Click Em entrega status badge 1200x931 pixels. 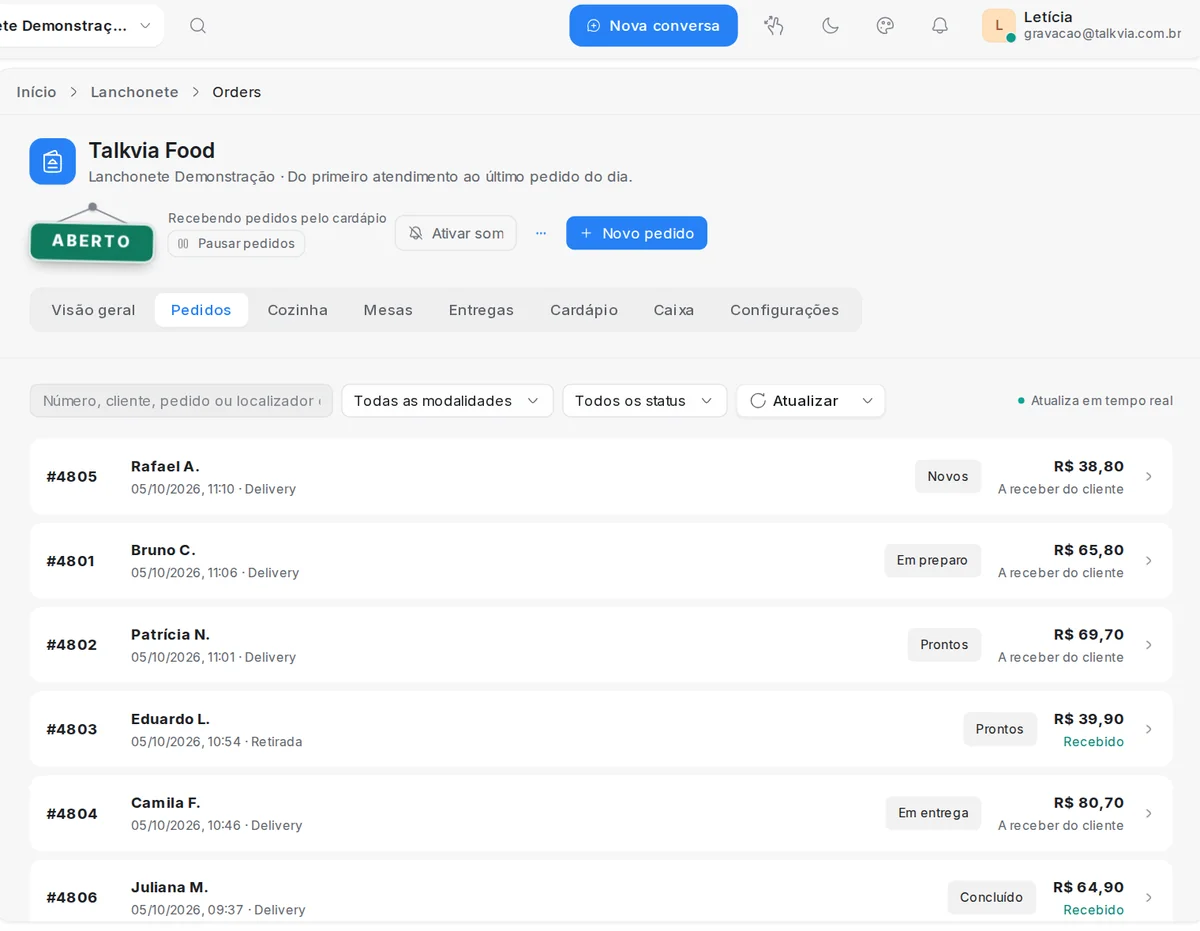(x=933, y=813)
